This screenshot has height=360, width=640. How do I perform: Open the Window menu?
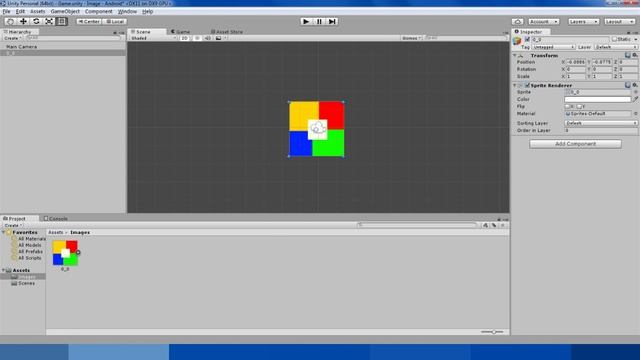[x=127, y=11]
